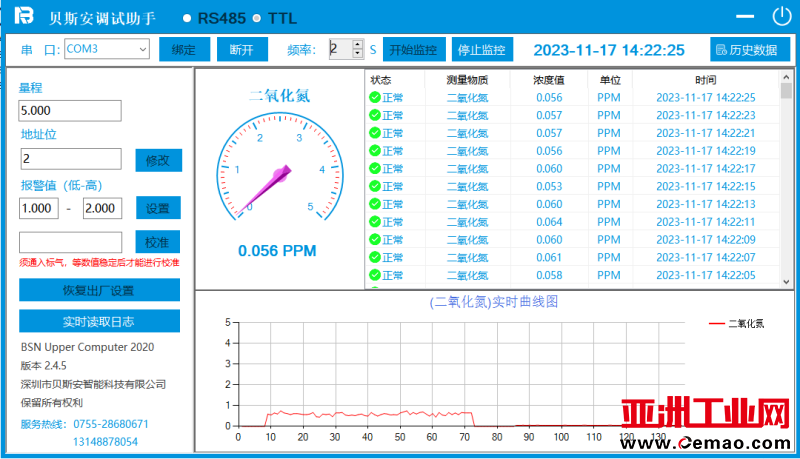Screen dimensions: 800x459
Task: Click green status icon for 14:22:05 row
Action: [x=375, y=275]
